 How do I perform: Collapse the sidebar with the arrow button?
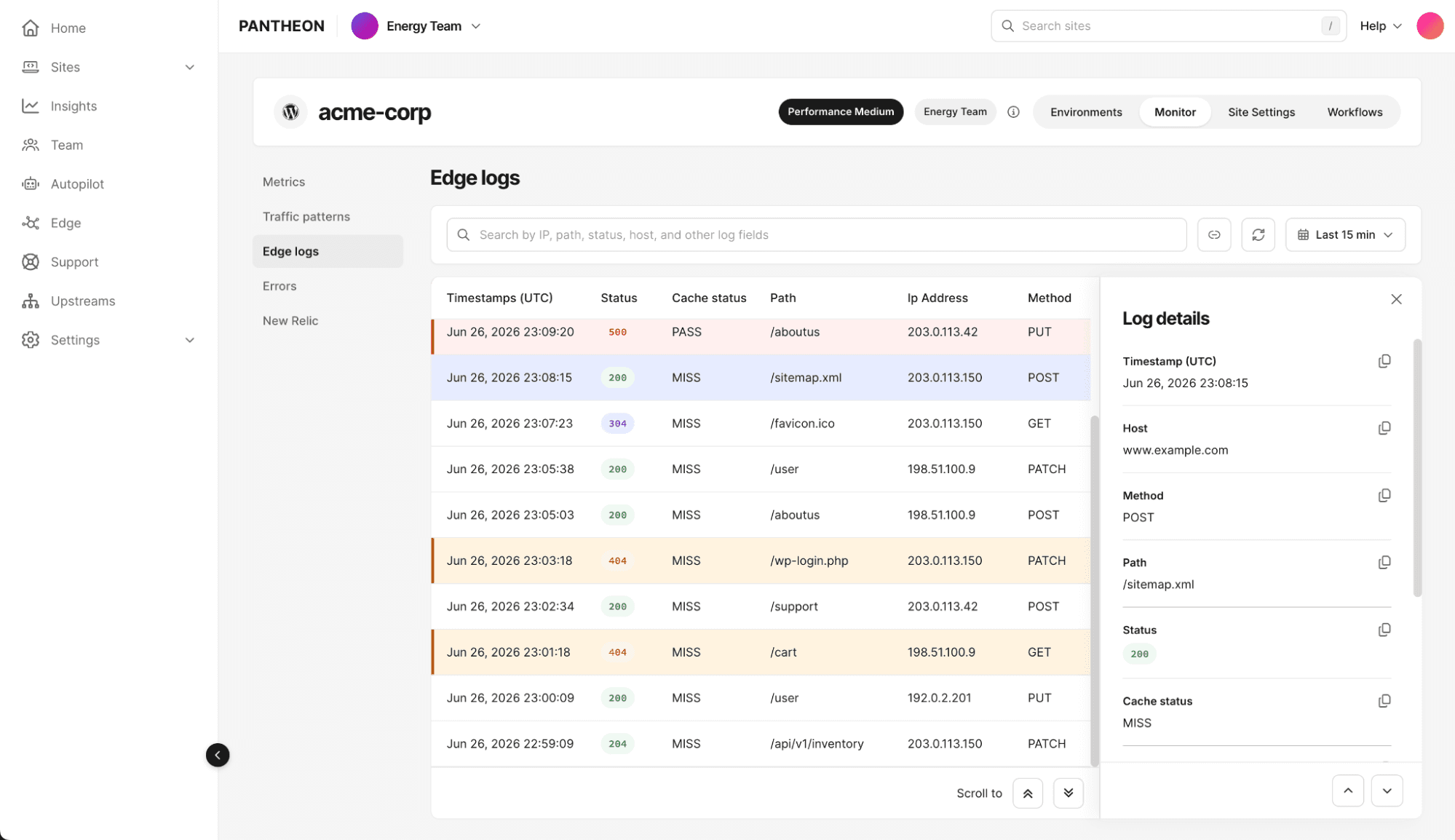[218, 755]
